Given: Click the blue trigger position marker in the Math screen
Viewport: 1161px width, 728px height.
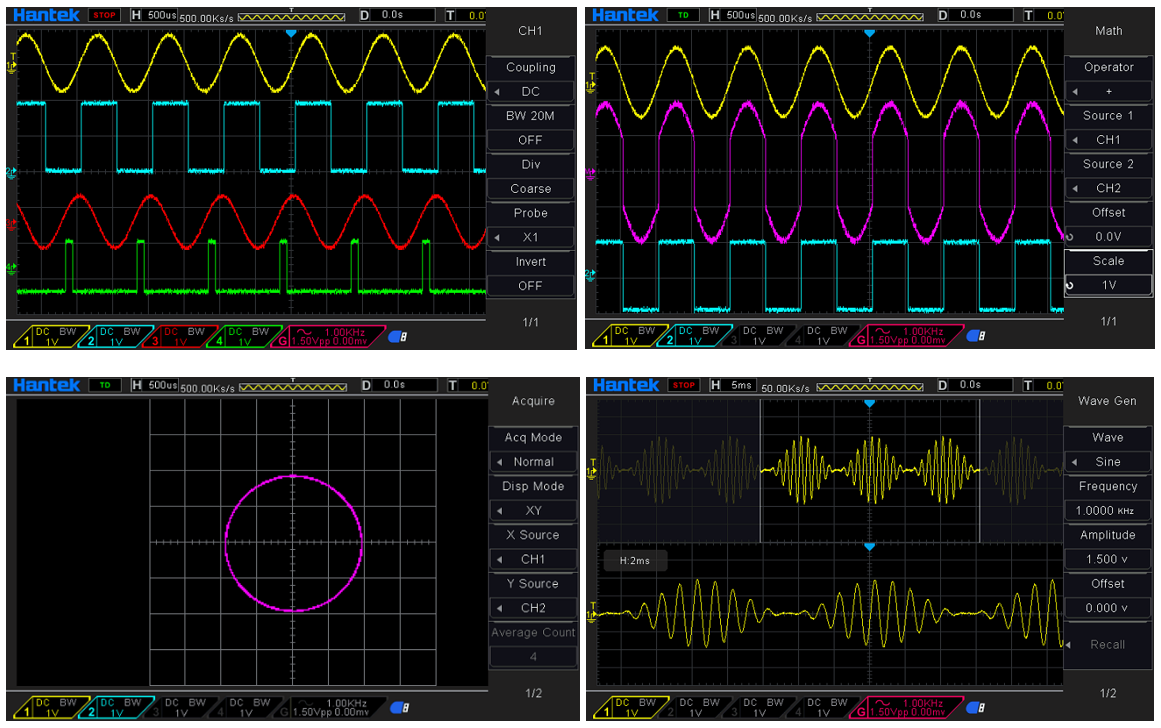Looking at the screenshot, I should click(x=869, y=34).
